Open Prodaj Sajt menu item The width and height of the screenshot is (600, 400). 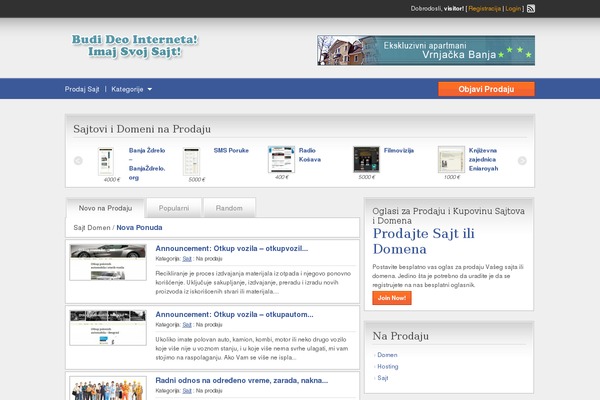[x=82, y=89]
